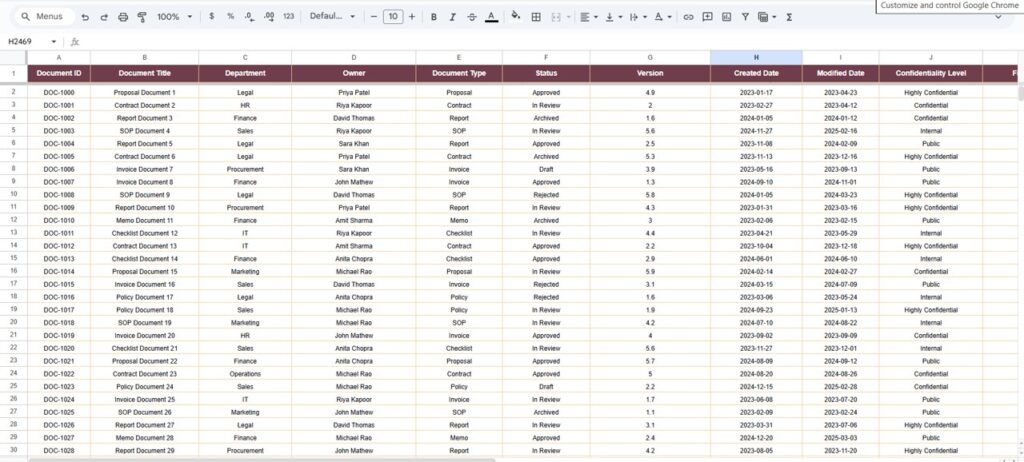Click cell Memo Document 11

pyautogui.click(x=145, y=220)
